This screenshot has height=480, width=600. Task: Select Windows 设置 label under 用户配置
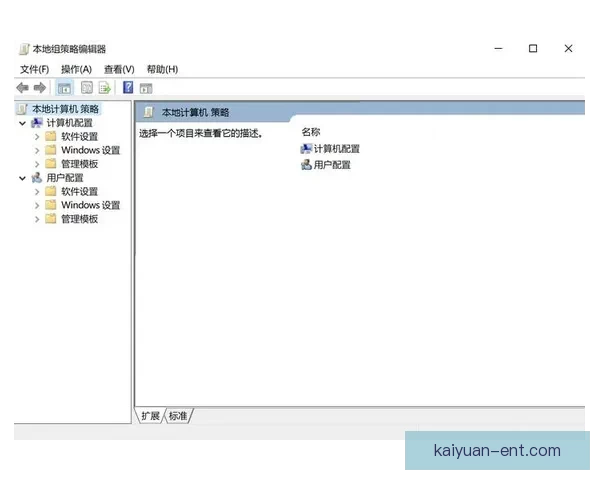[x=91, y=205]
